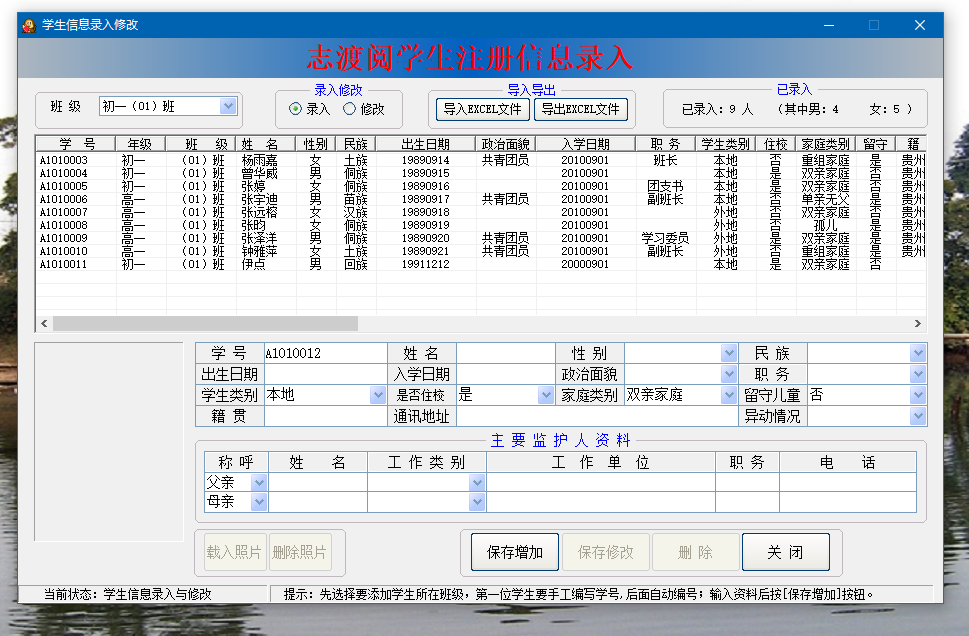Screen dimensions: 969x636
Task: Open the 父亲 guardian title dropdown
Action: pos(259,482)
